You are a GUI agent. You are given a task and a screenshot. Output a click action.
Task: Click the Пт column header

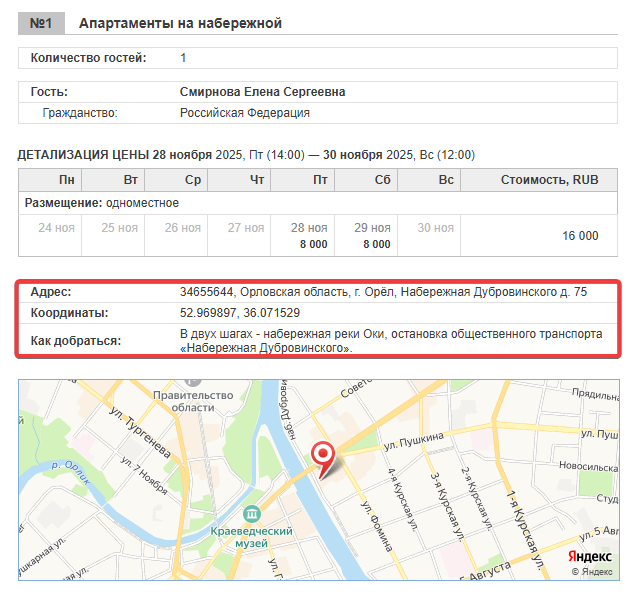(303, 180)
